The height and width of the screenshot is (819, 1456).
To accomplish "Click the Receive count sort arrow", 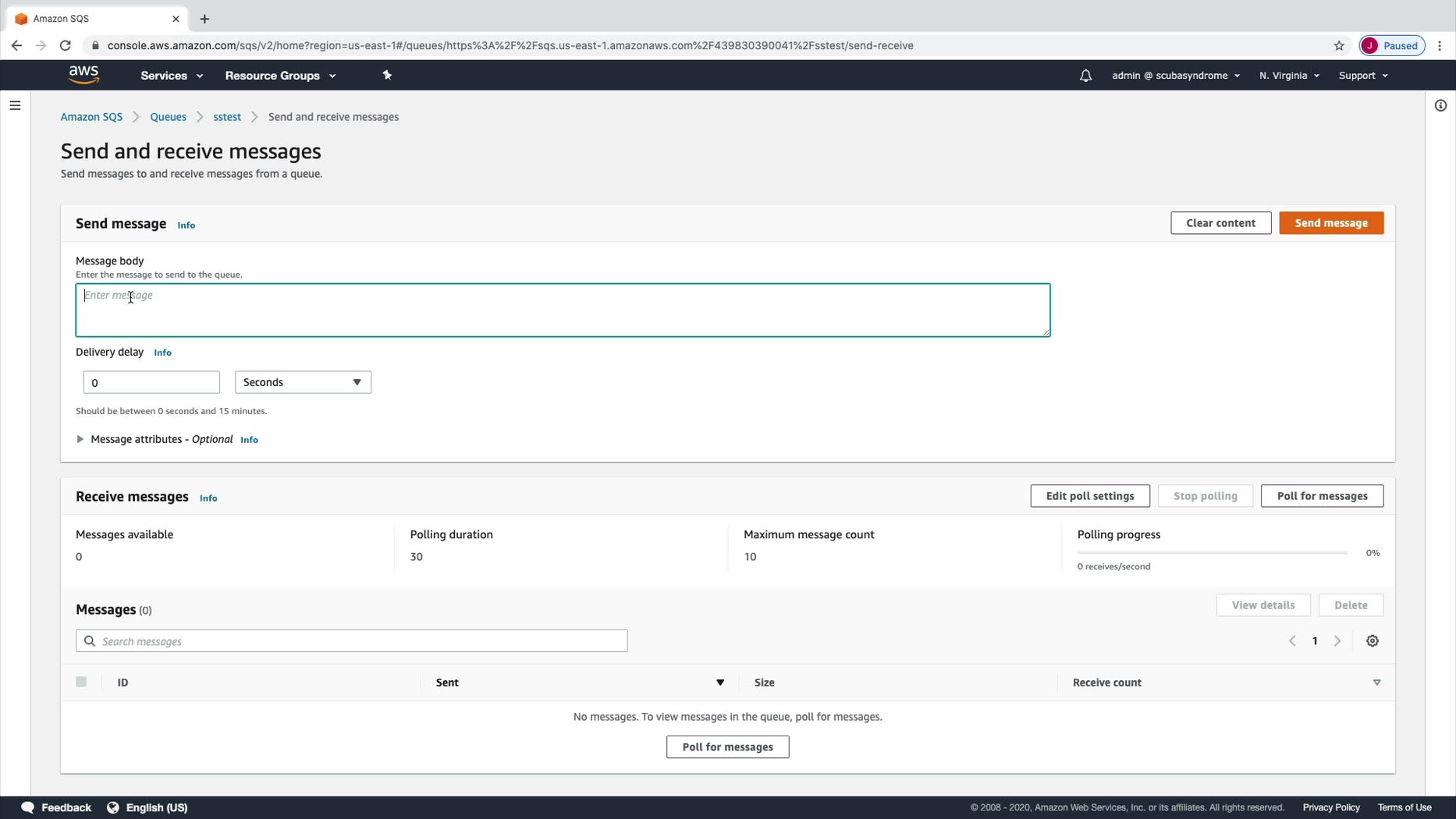I will pos(1377,682).
